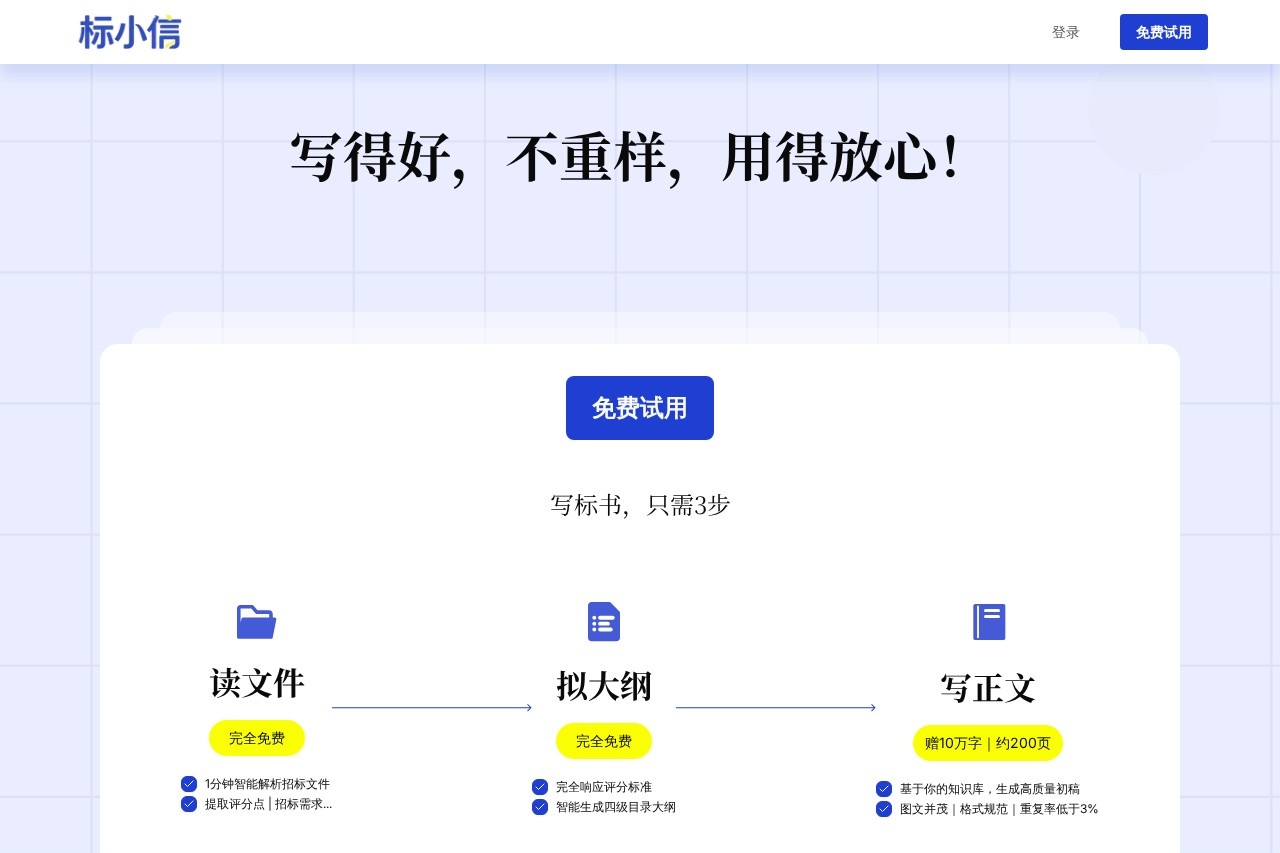This screenshot has height=853, width=1280.
Task: Click checkmark beside 提取评分点 | 招标需求
Action: point(189,804)
